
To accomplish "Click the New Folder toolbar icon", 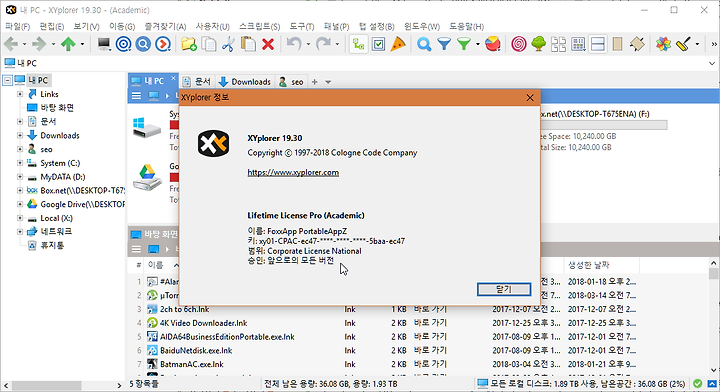I will [189, 44].
